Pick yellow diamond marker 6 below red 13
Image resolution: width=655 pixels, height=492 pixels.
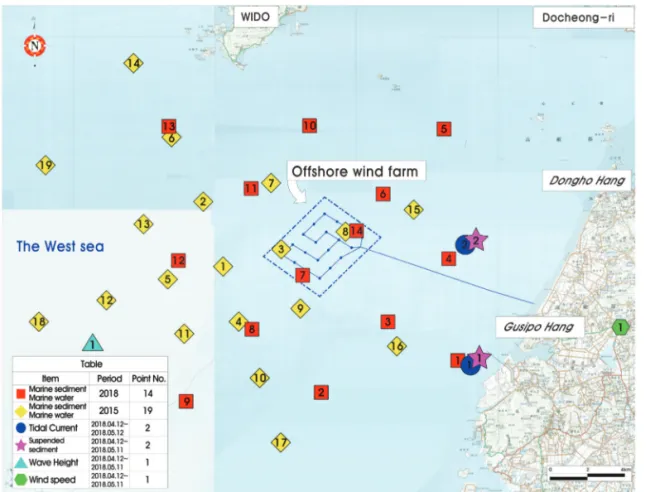pyautogui.click(x=172, y=138)
